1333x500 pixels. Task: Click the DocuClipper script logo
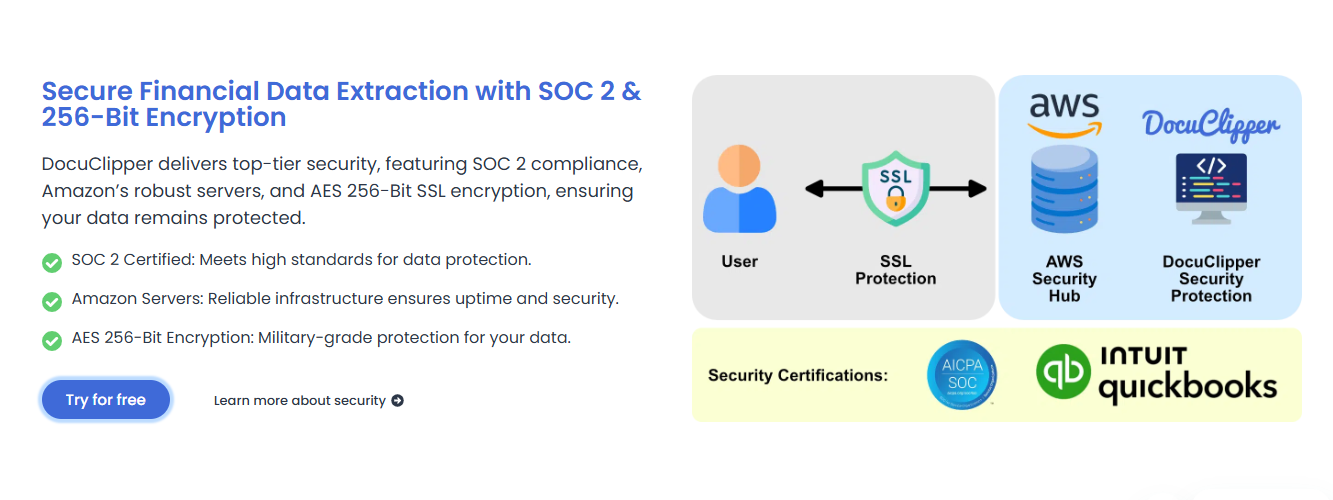[1211, 124]
